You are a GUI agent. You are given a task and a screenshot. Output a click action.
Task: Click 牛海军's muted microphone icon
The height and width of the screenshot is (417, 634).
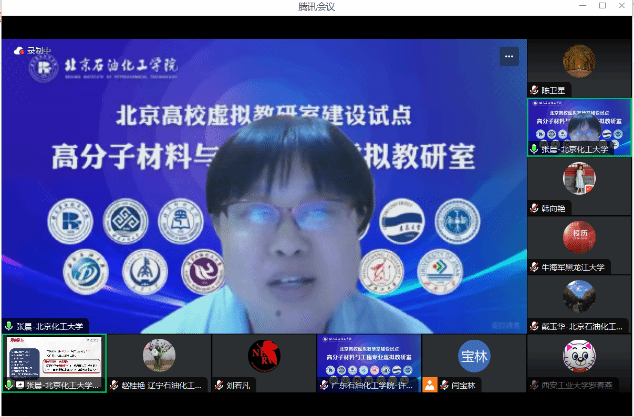pos(535,267)
